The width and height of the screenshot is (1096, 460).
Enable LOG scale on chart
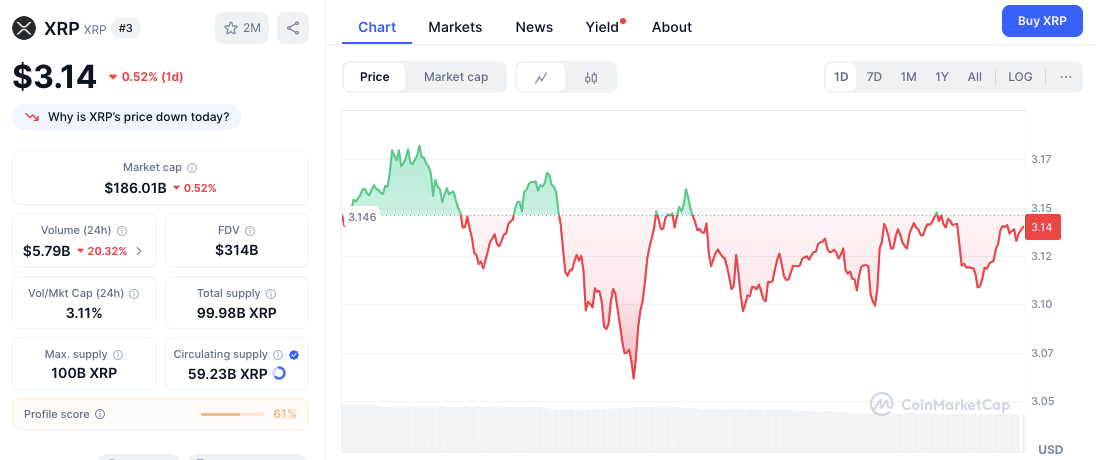tap(1020, 77)
